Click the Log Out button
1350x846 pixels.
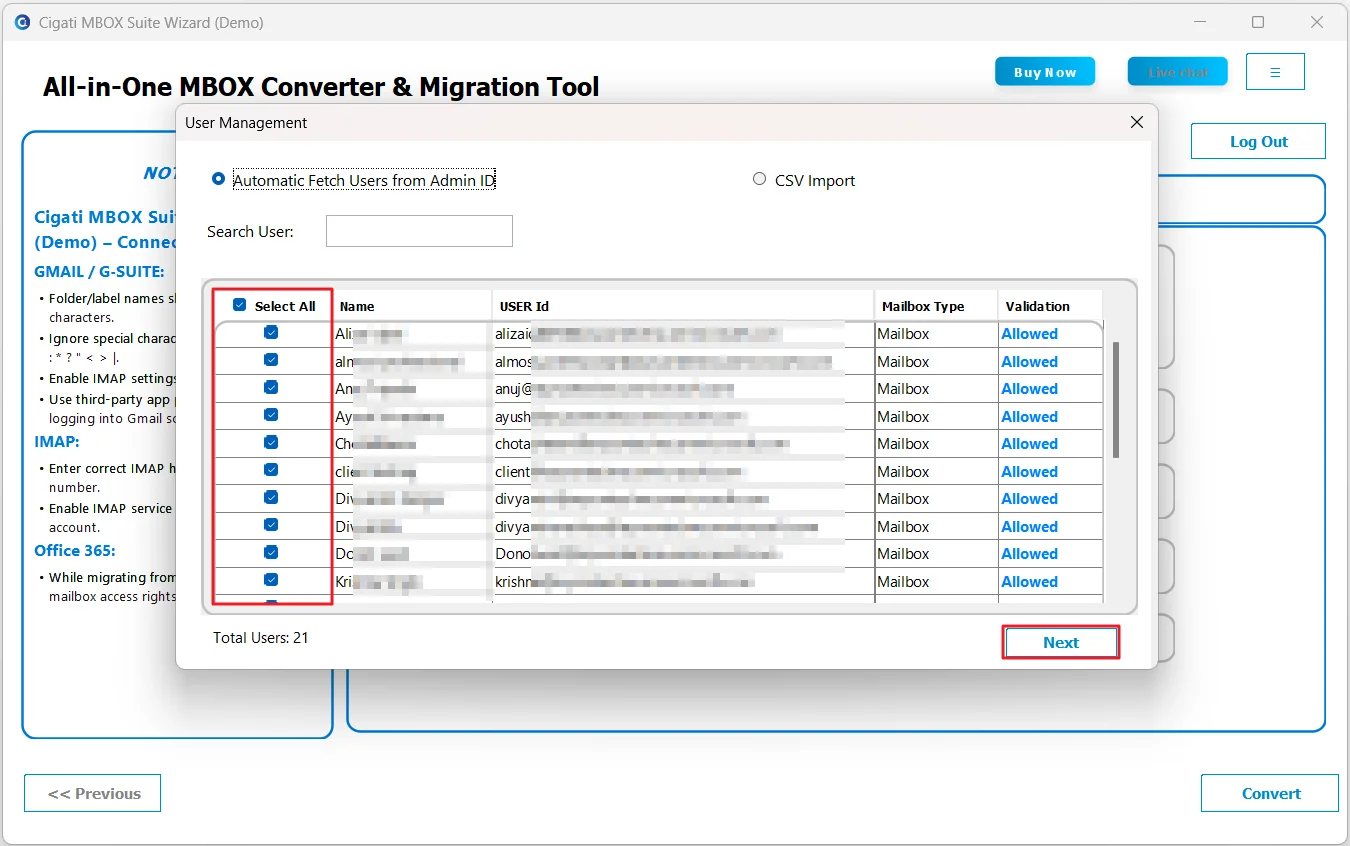coord(1258,141)
